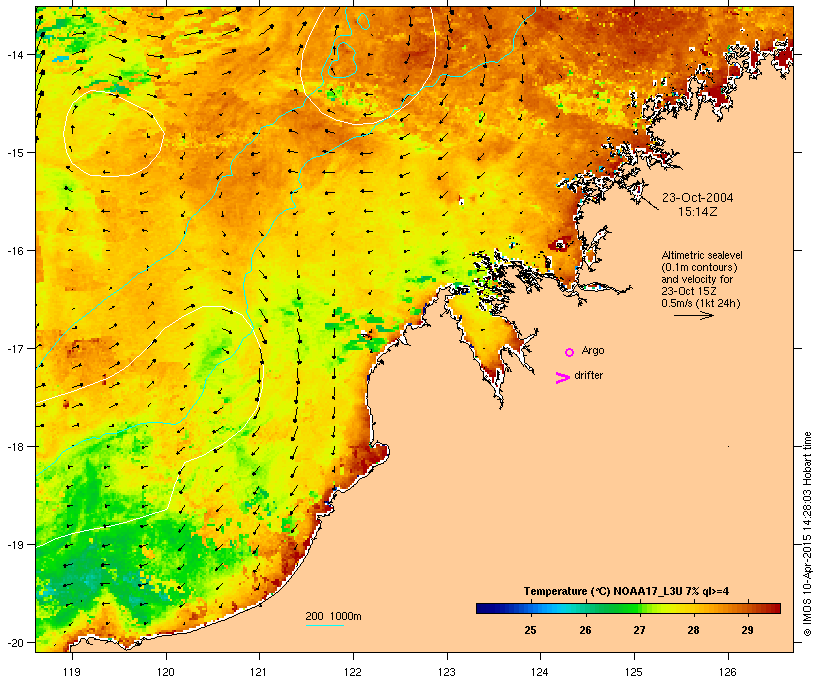Click the '23-Oct 15Z' caption line

coord(689,291)
